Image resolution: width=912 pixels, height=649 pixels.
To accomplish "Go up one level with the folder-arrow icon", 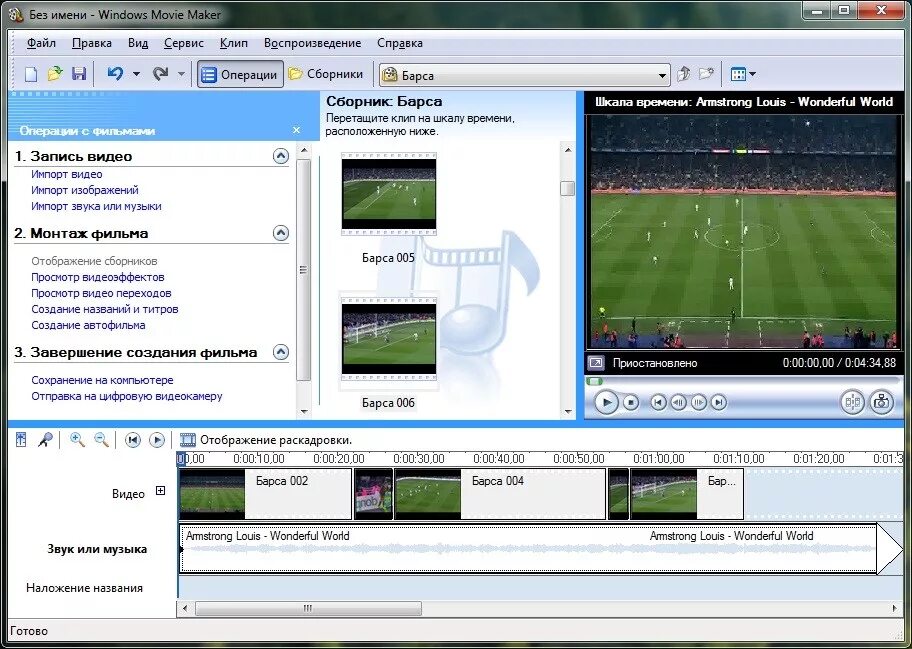I will (x=684, y=74).
